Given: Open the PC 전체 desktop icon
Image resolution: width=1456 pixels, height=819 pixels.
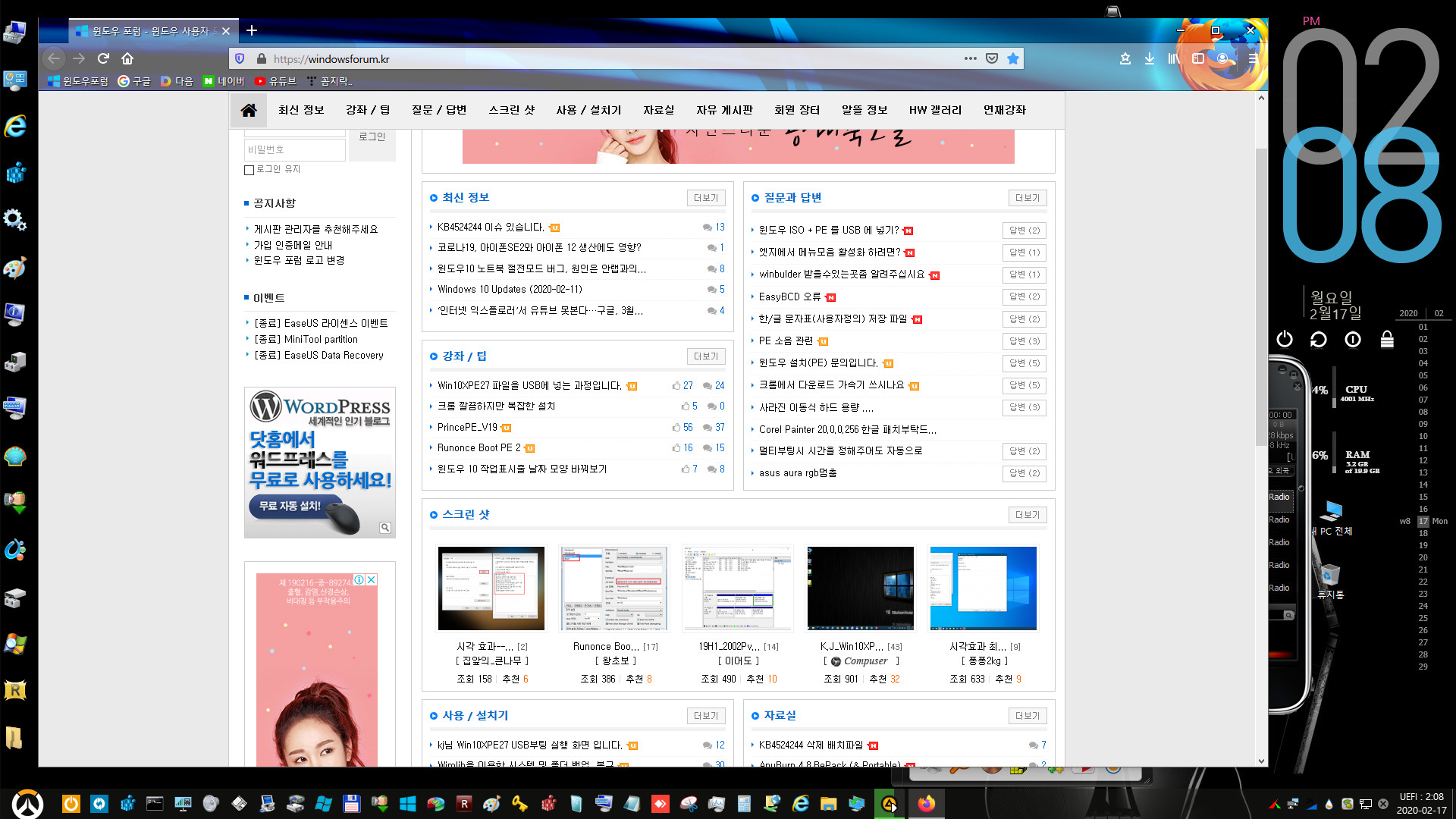Looking at the screenshot, I should (1332, 518).
